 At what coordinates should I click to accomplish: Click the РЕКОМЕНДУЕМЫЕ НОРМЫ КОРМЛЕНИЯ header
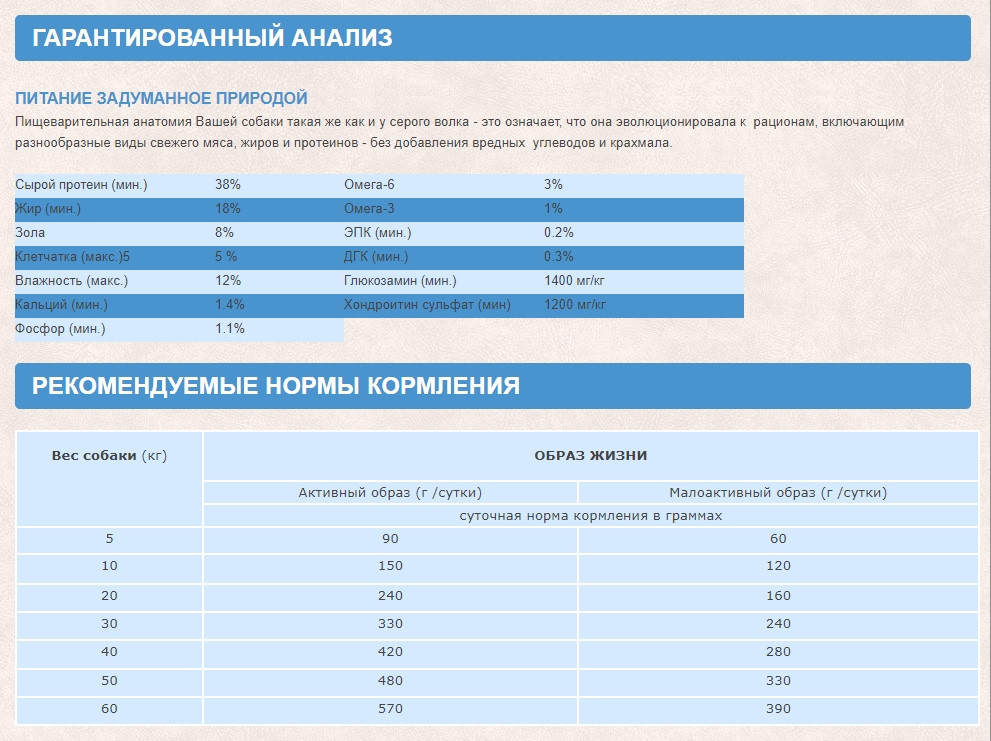click(x=492, y=386)
